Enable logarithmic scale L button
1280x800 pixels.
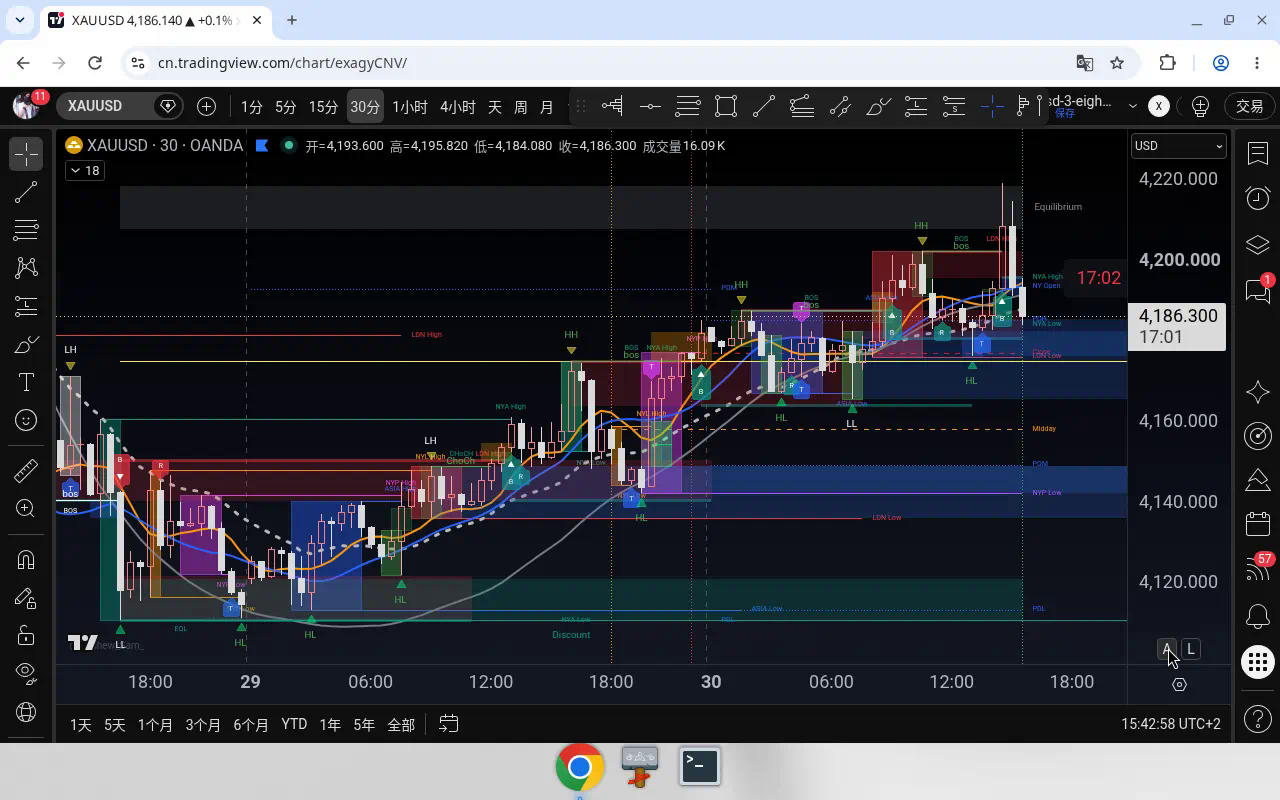tap(1191, 649)
